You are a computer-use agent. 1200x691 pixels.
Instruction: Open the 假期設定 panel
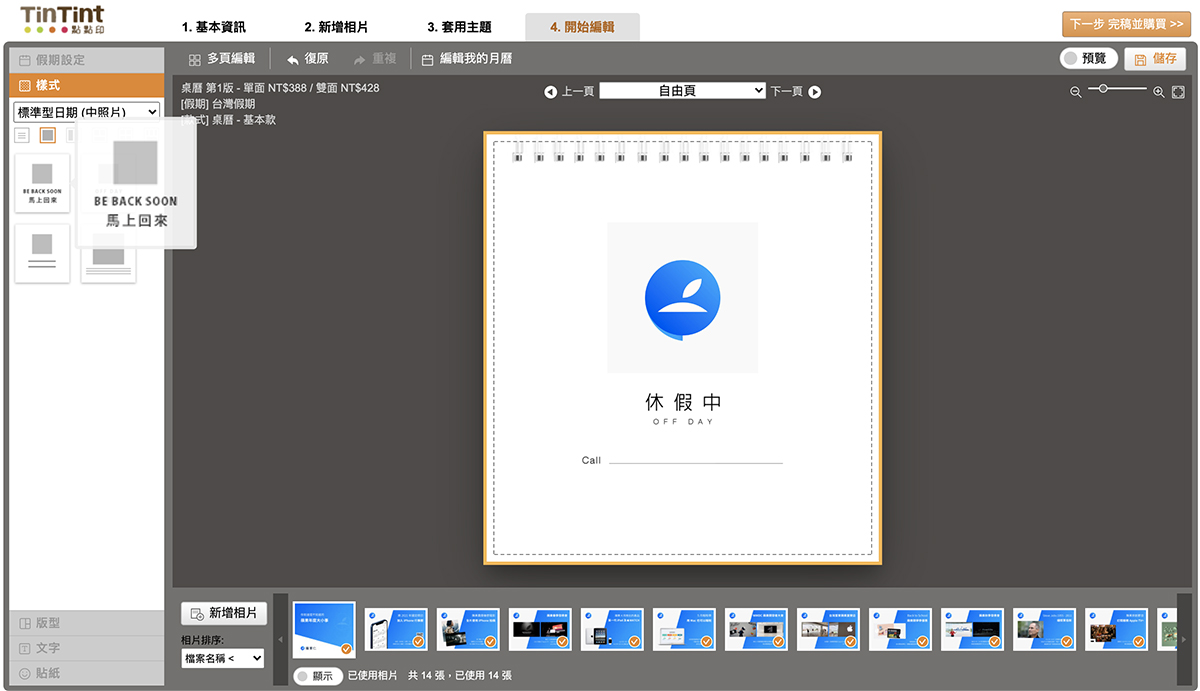87,60
